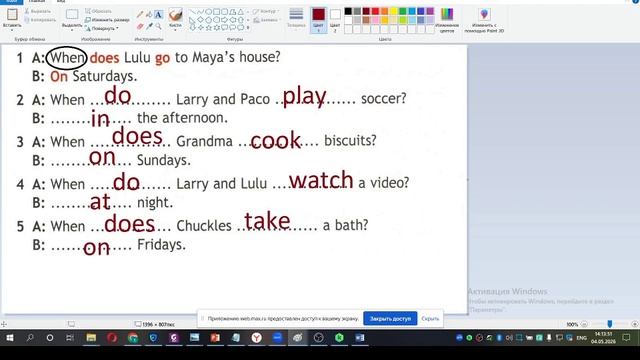This screenshot has width=640, height=360.
Task: Click the taskbar clock and date
Action: pyautogui.click(x=604, y=338)
